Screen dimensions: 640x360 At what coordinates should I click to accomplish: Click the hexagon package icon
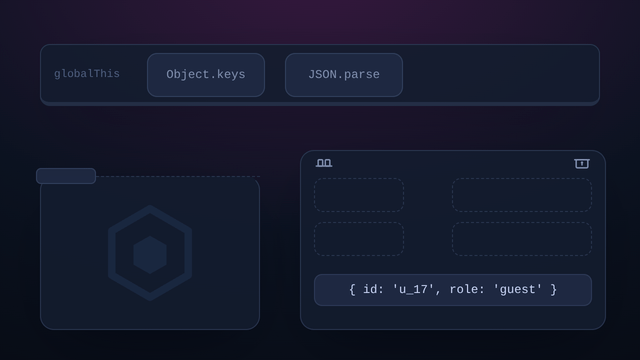(150, 253)
